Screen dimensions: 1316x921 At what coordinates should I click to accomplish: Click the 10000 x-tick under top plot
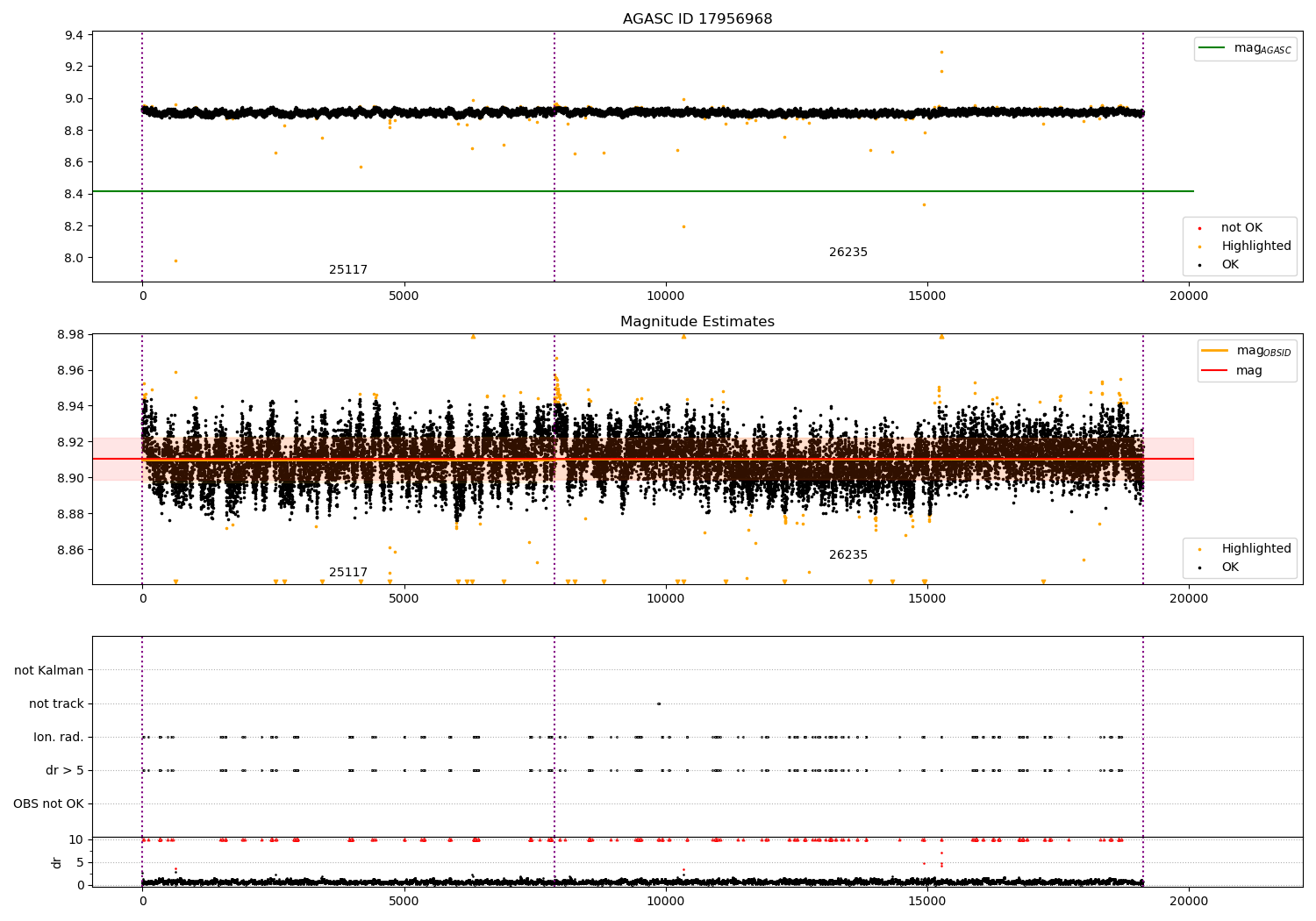click(665, 296)
